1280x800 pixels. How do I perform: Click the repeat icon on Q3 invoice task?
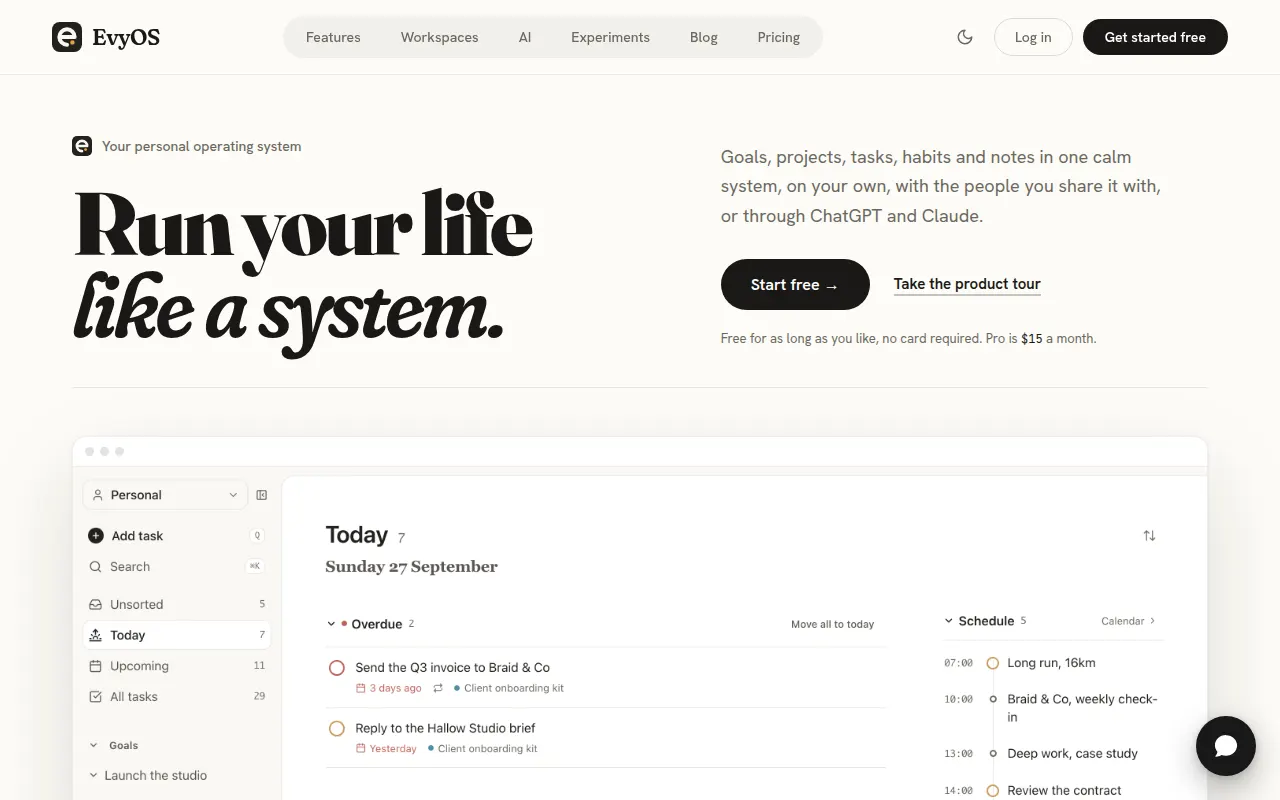[x=438, y=688]
